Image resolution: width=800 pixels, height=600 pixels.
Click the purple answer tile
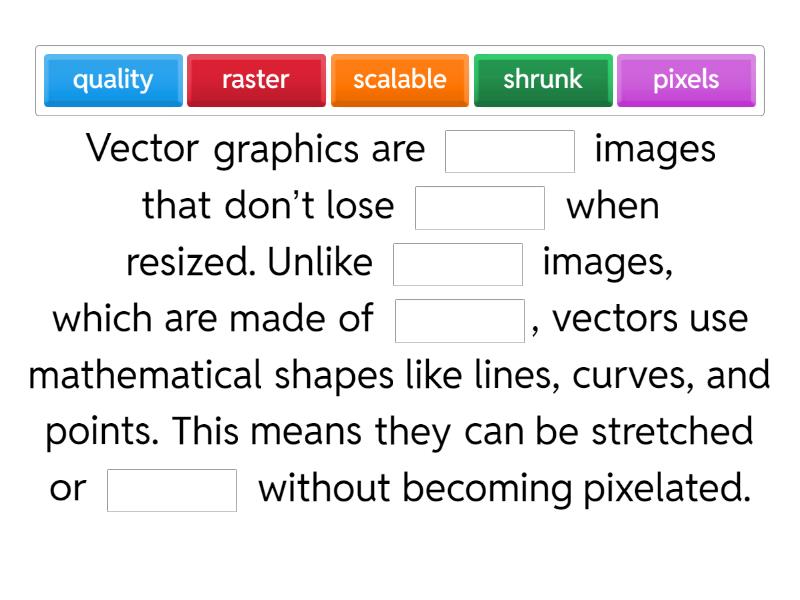[x=686, y=80]
